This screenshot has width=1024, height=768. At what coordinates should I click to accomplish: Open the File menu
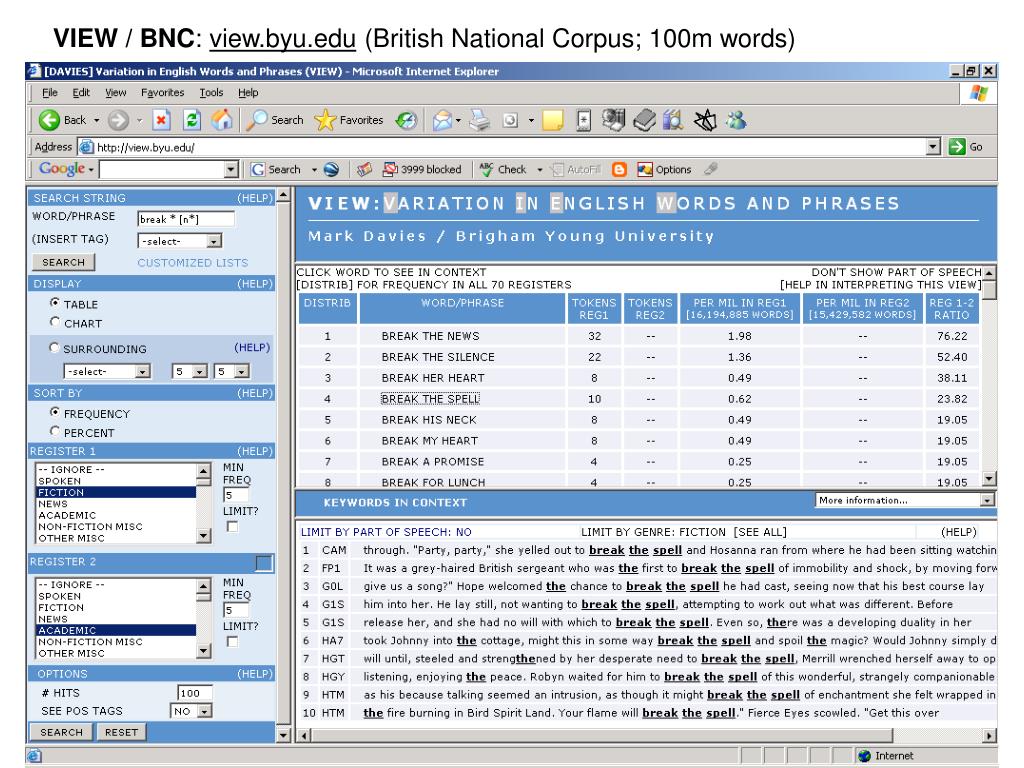(50, 93)
